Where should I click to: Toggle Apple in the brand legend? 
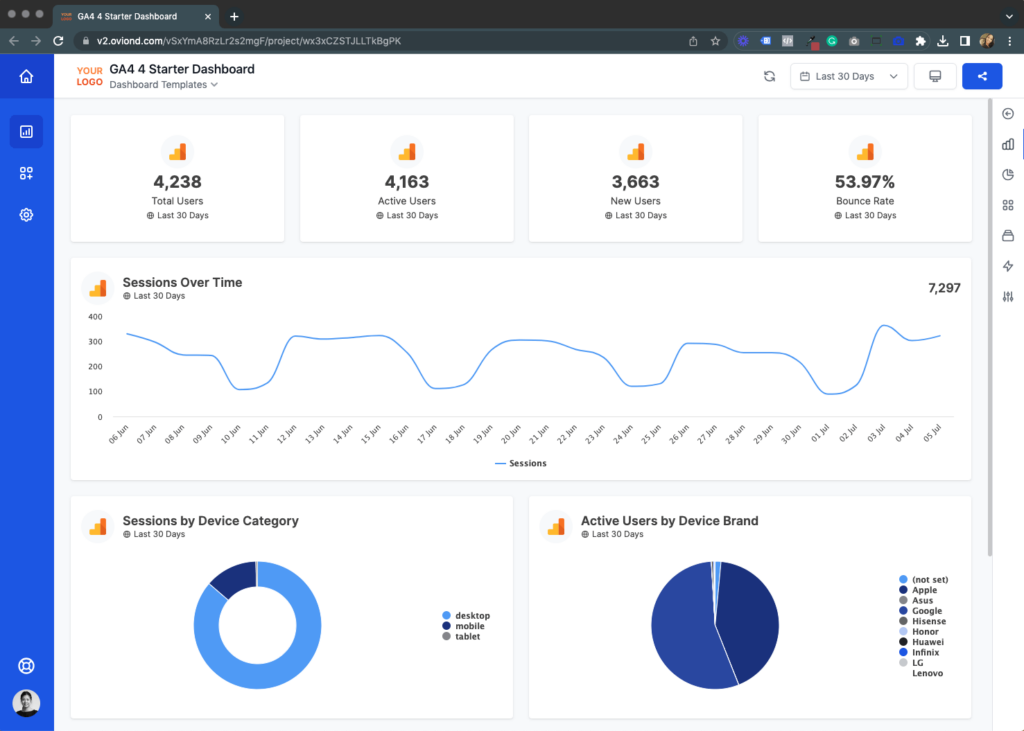tap(918, 590)
